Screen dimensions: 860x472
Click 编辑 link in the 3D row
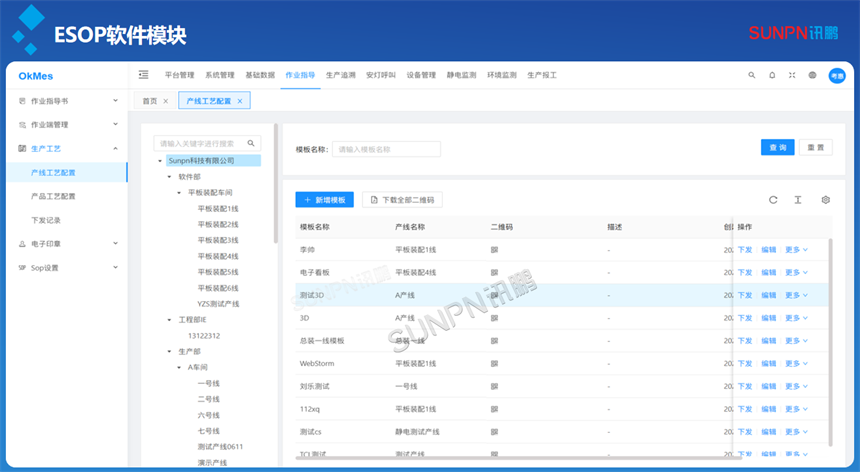click(x=769, y=318)
